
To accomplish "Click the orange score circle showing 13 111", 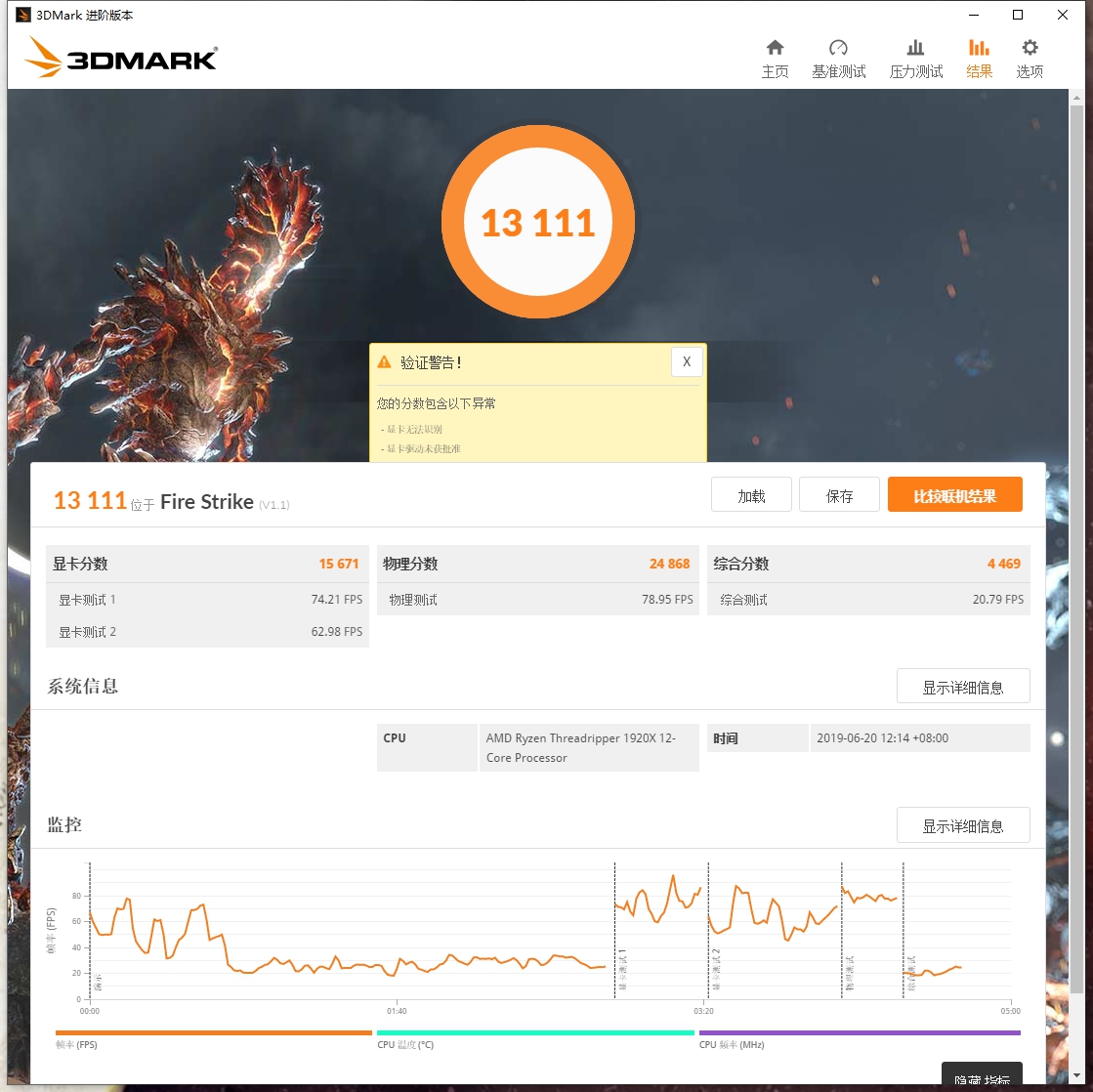I will pos(538,222).
